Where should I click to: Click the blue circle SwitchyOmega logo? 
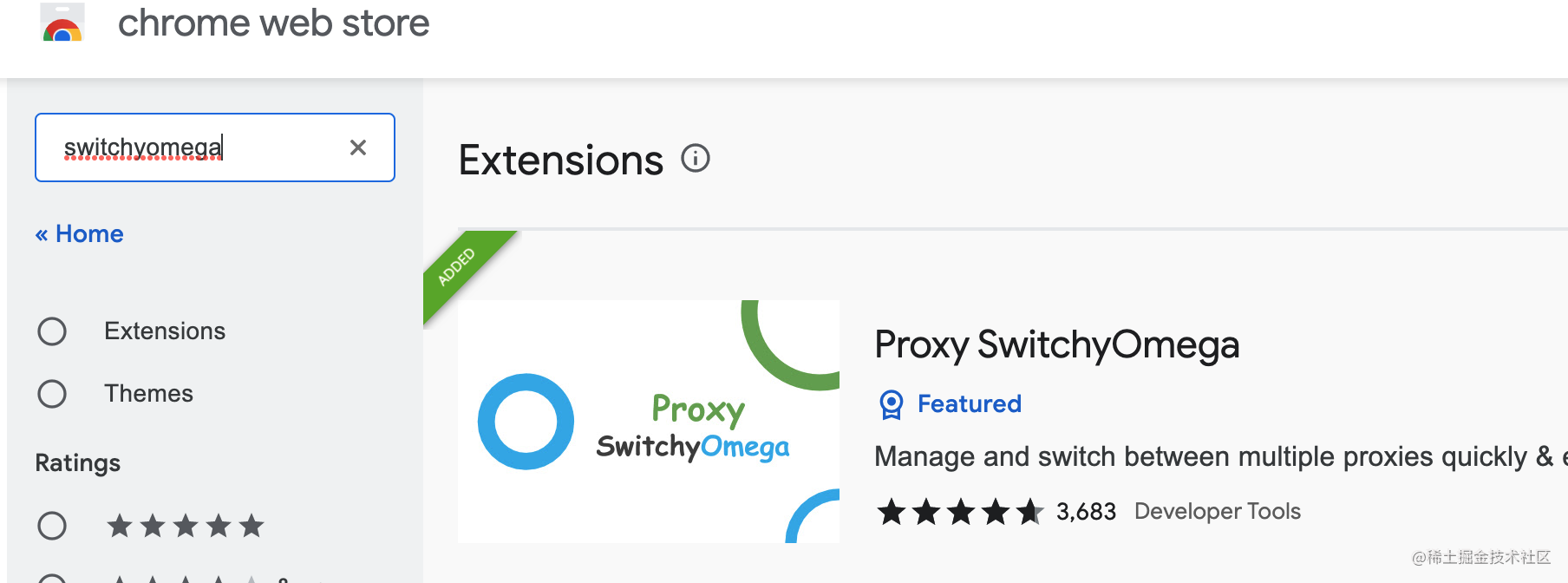point(526,422)
